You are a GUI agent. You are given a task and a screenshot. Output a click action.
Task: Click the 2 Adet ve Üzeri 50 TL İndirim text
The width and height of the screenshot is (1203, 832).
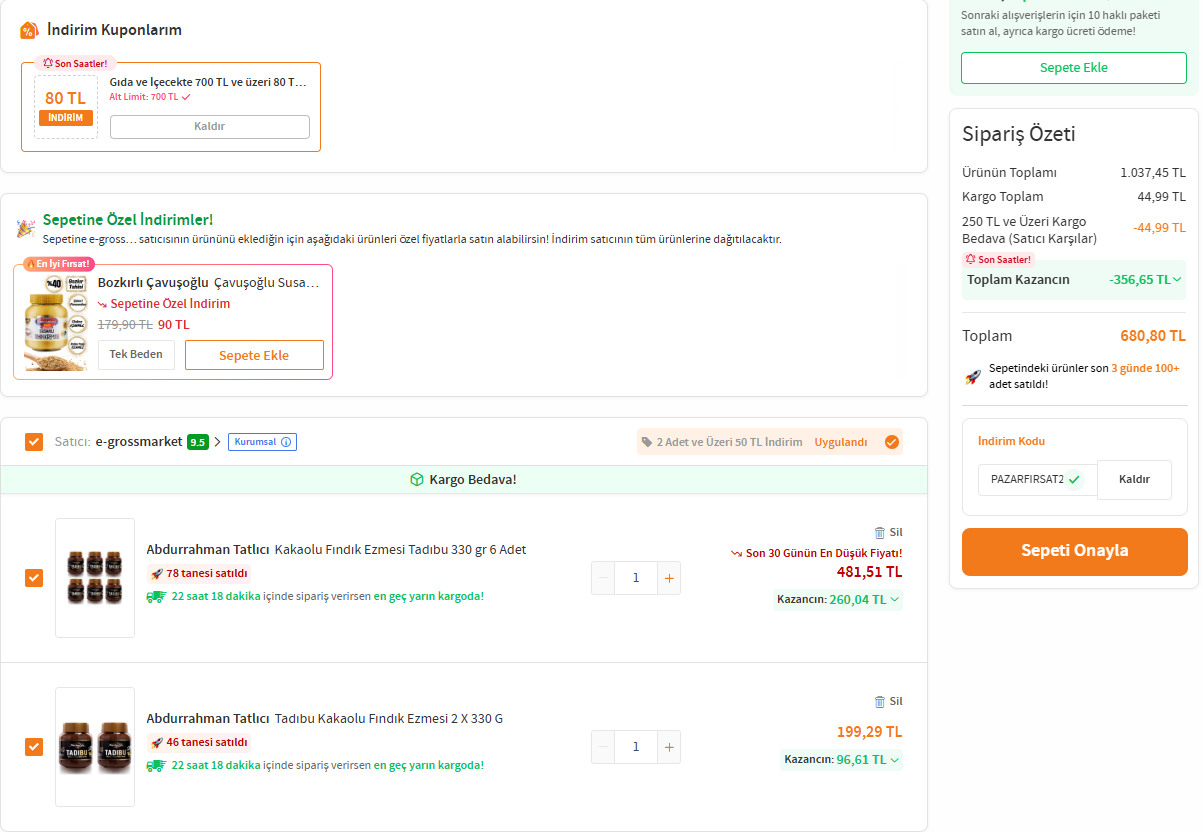coord(730,442)
